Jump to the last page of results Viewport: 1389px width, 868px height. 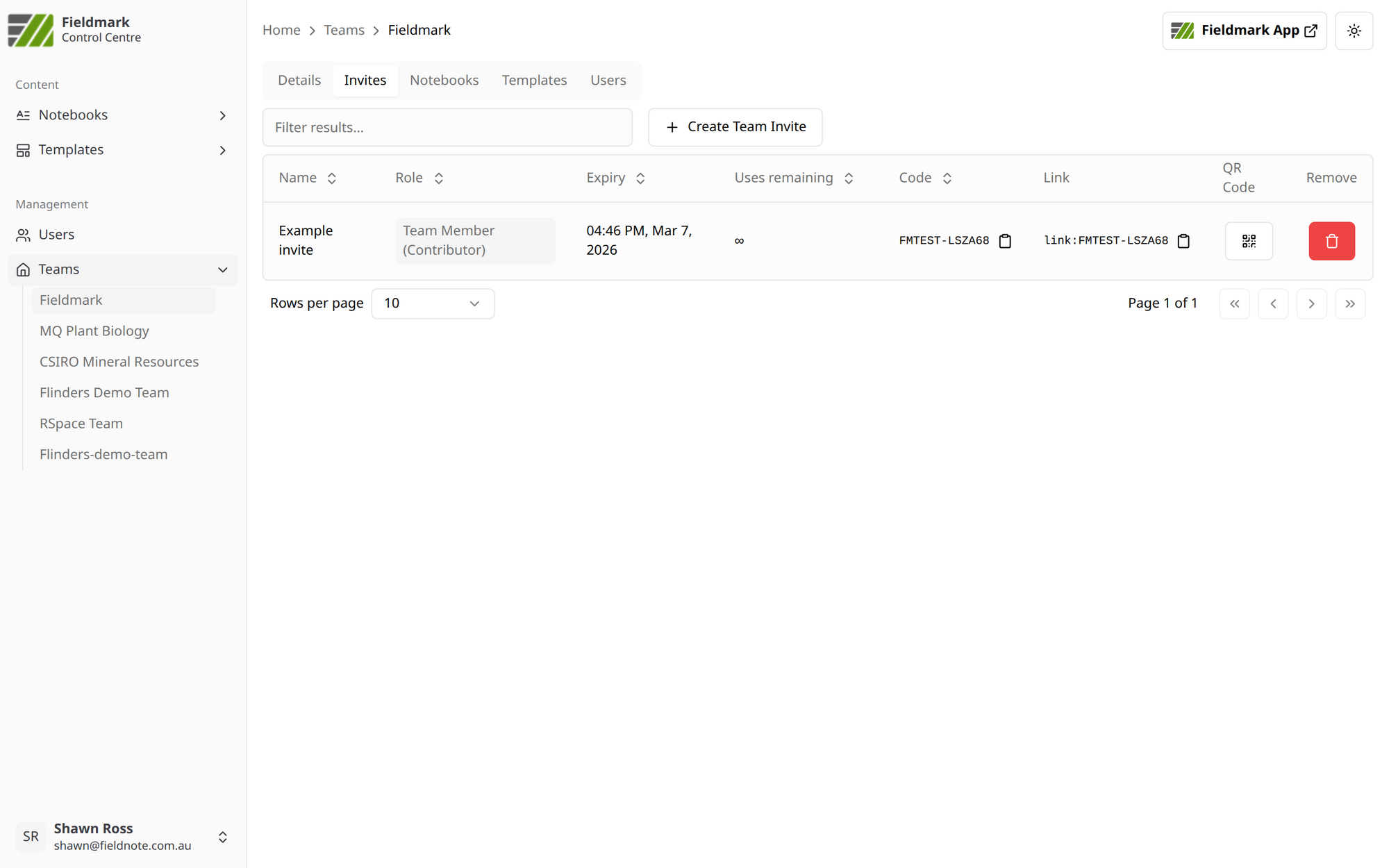(x=1349, y=303)
